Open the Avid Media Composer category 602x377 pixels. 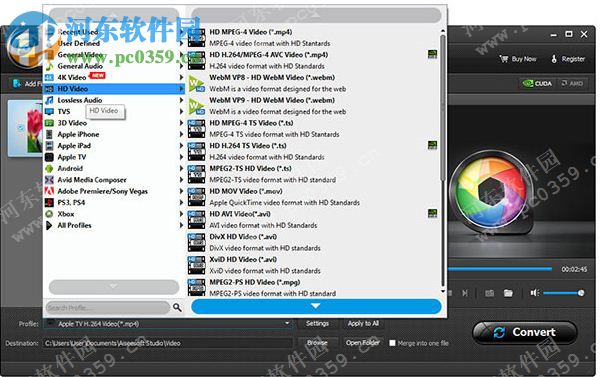(x=114, y=180)
